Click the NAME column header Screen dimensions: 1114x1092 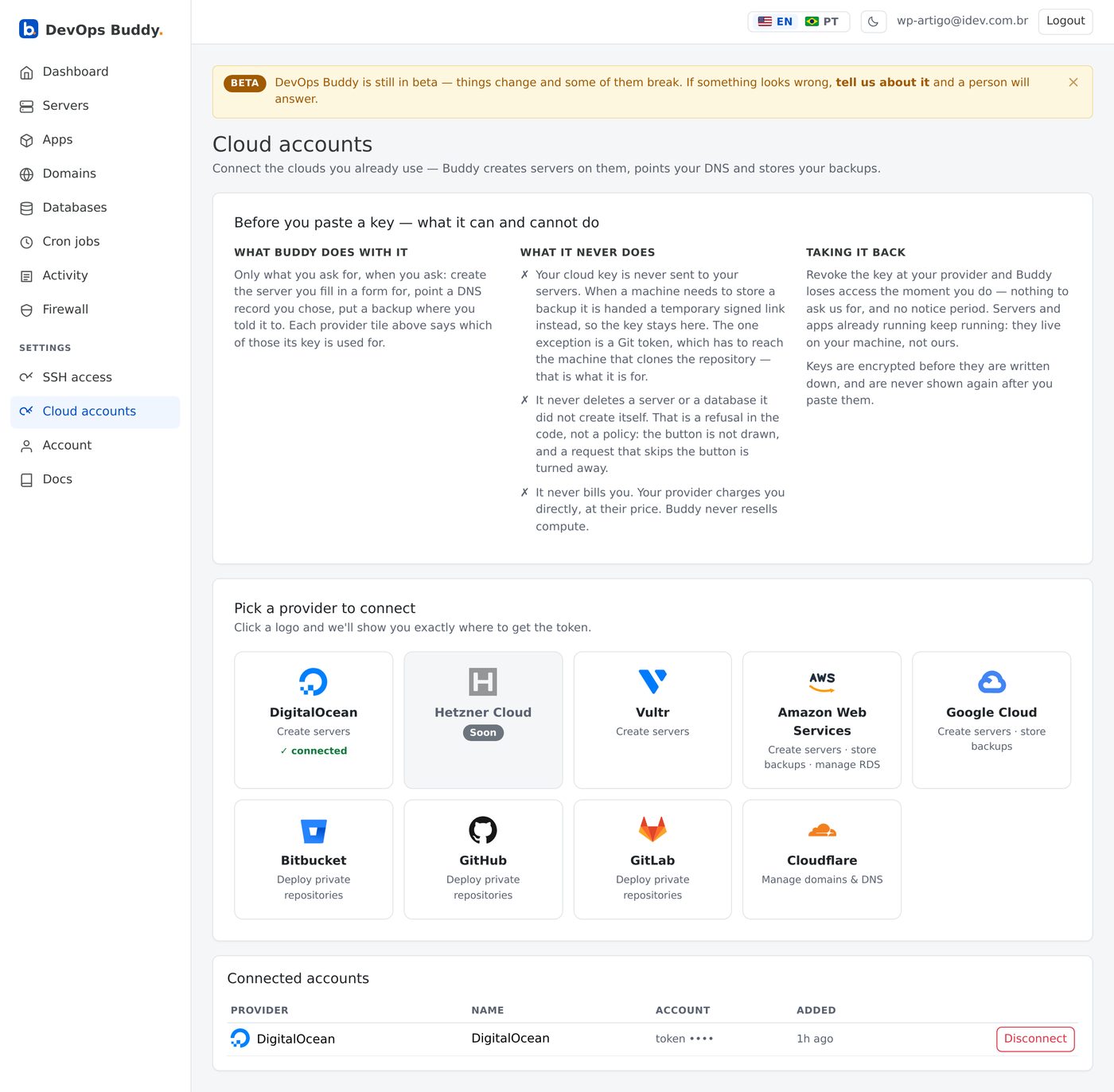488,1010
